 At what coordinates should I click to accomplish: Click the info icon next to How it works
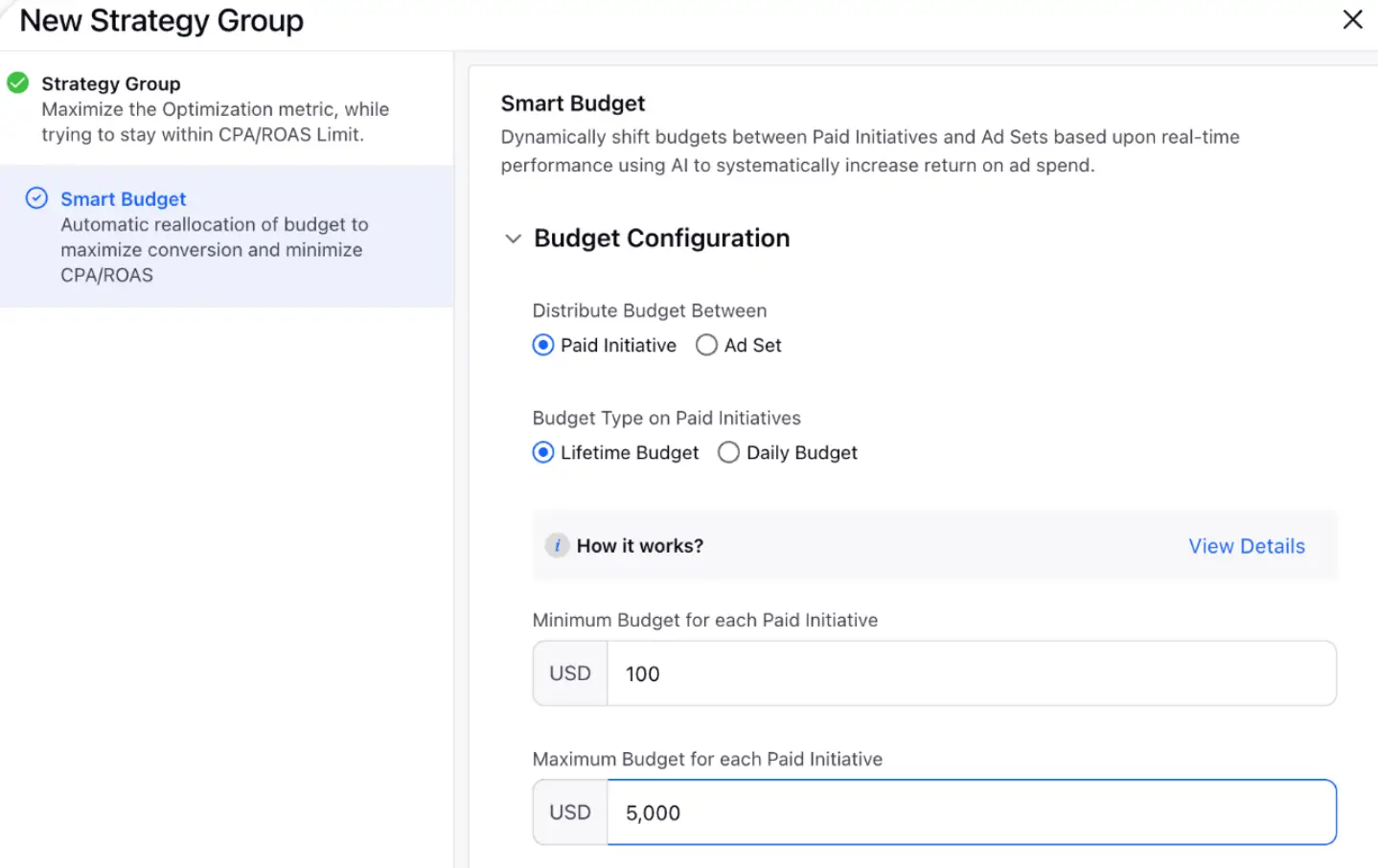point(557,545)
